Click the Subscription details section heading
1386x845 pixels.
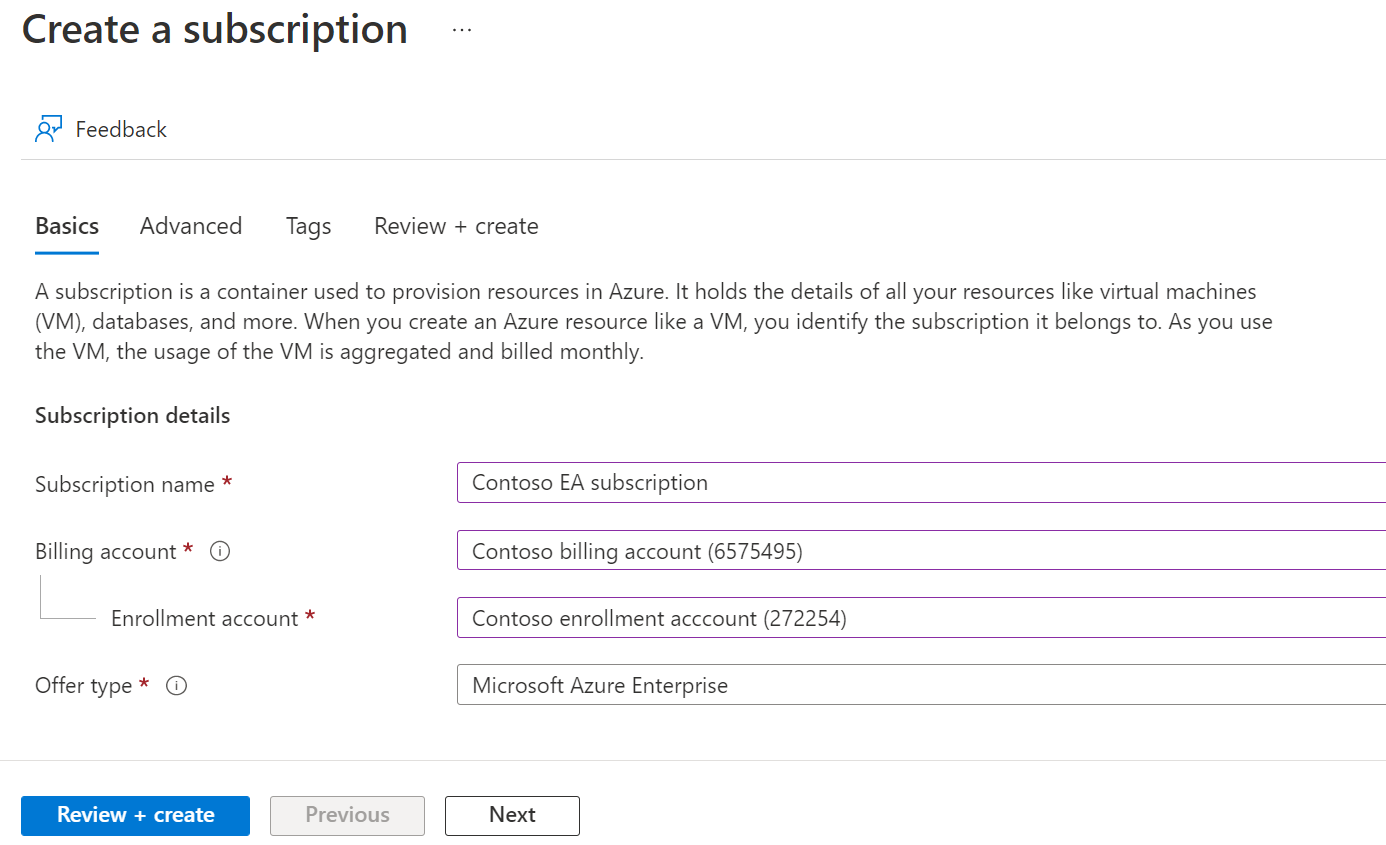click(x=132, y=416)
